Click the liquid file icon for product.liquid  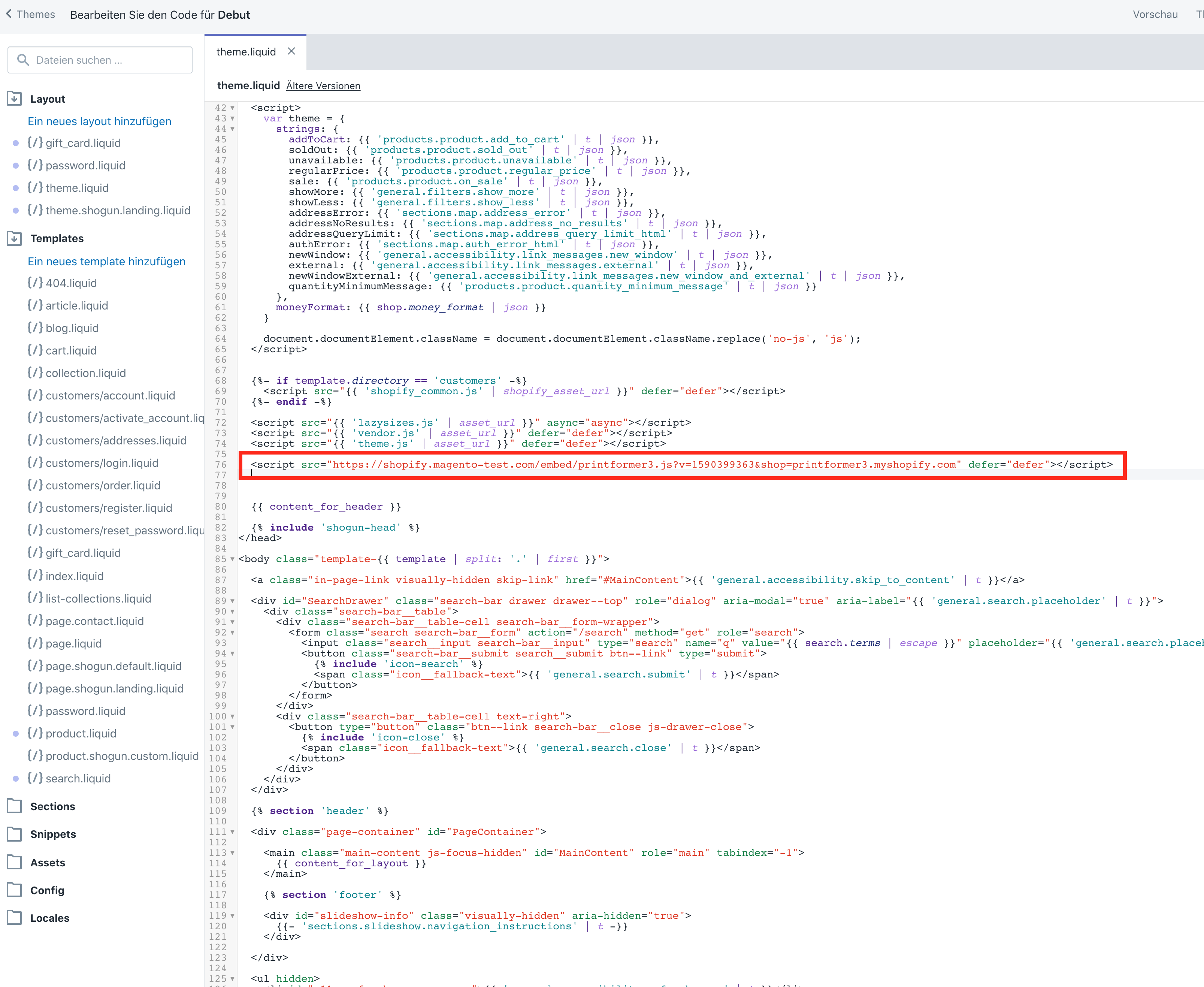pos(35,733)
